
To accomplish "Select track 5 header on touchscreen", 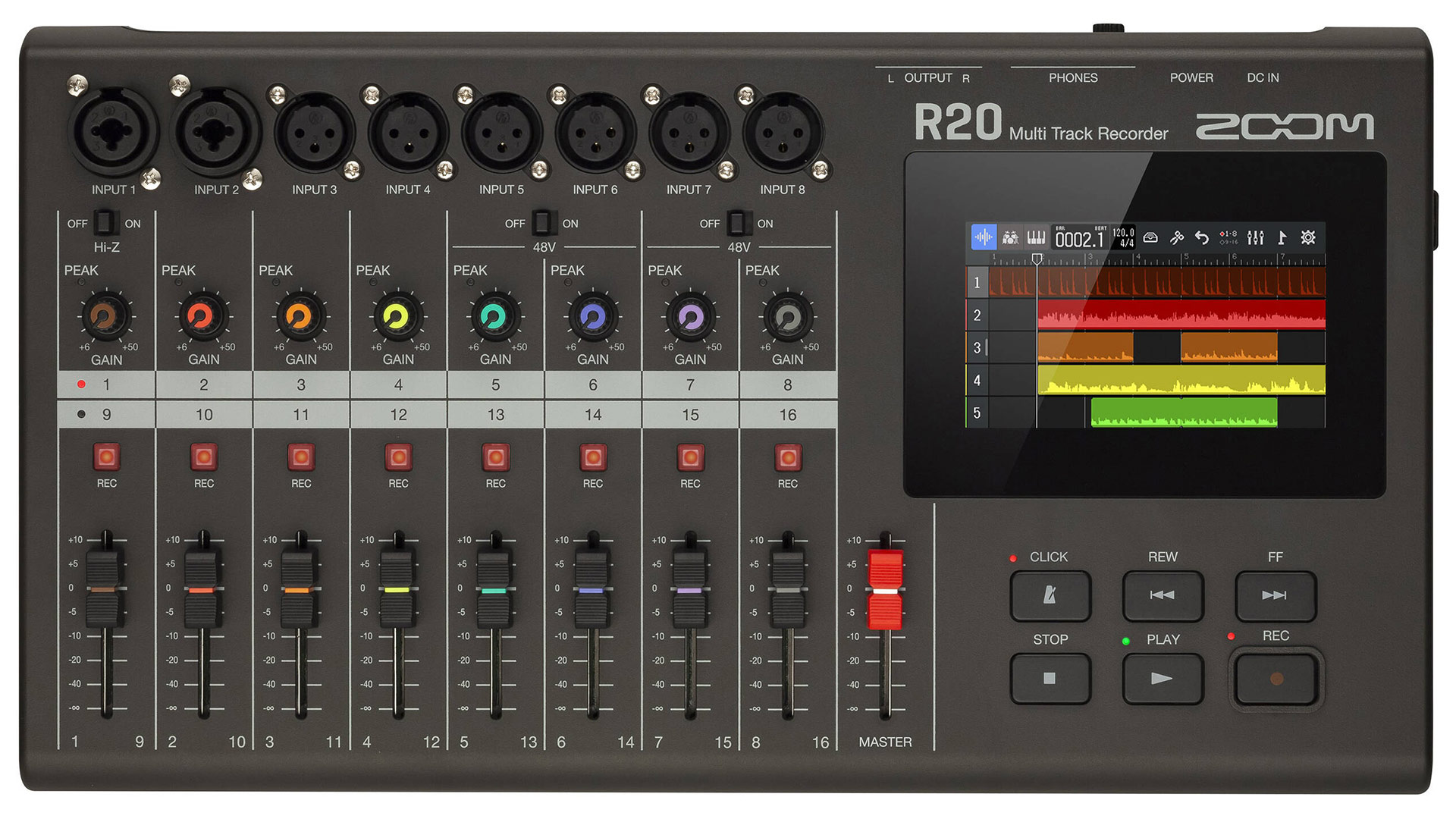I will click(x=977, y=413).
